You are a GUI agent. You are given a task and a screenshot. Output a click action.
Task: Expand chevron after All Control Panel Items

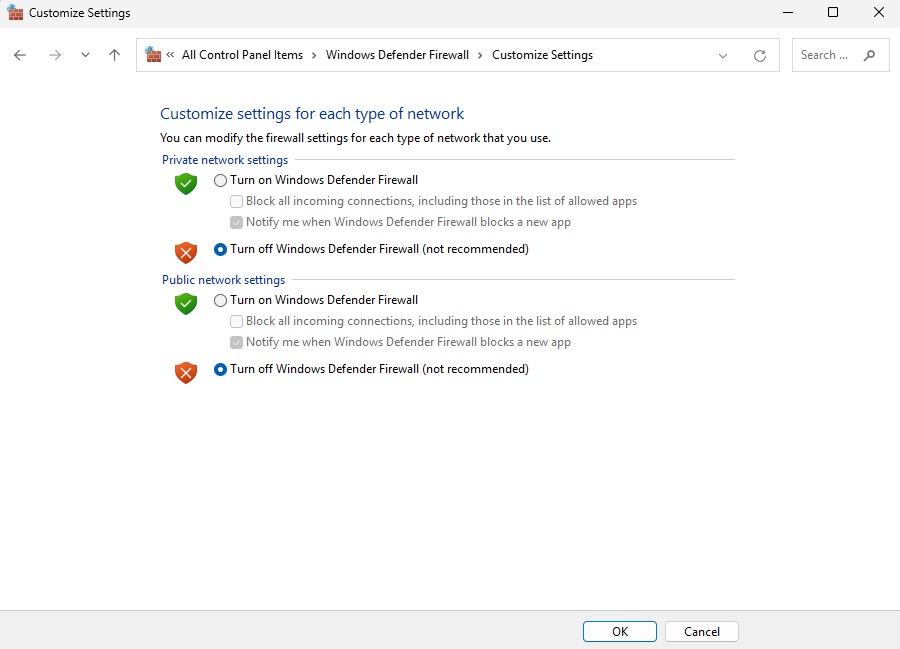[x=314, y=55]
